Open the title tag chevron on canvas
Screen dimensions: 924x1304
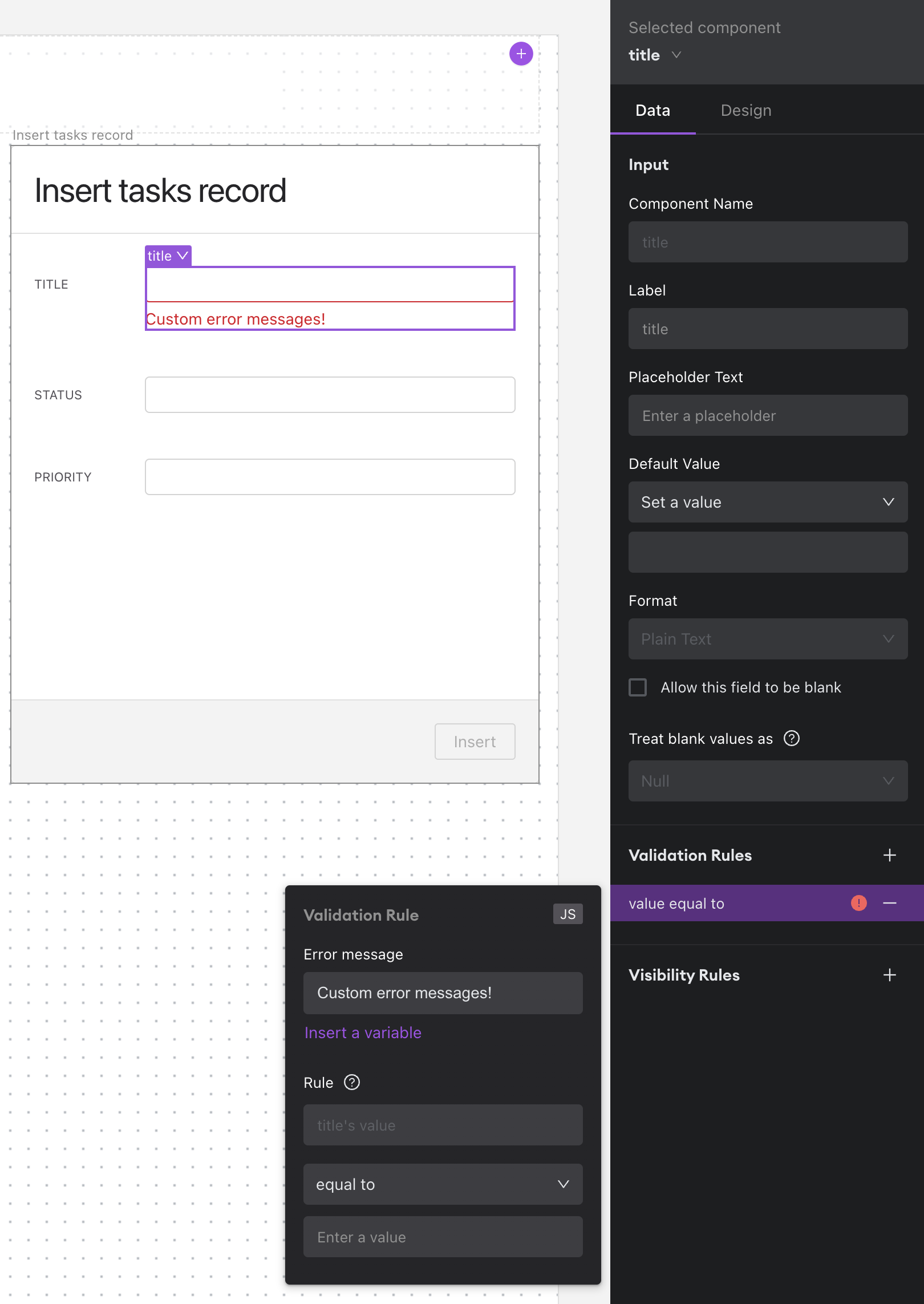[x=183, y=256]
